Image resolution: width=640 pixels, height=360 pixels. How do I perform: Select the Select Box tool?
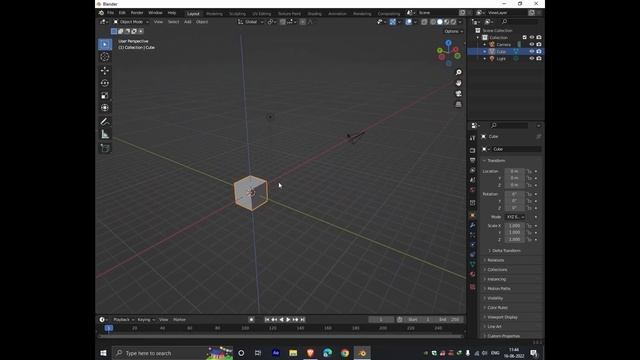[105, 44]
